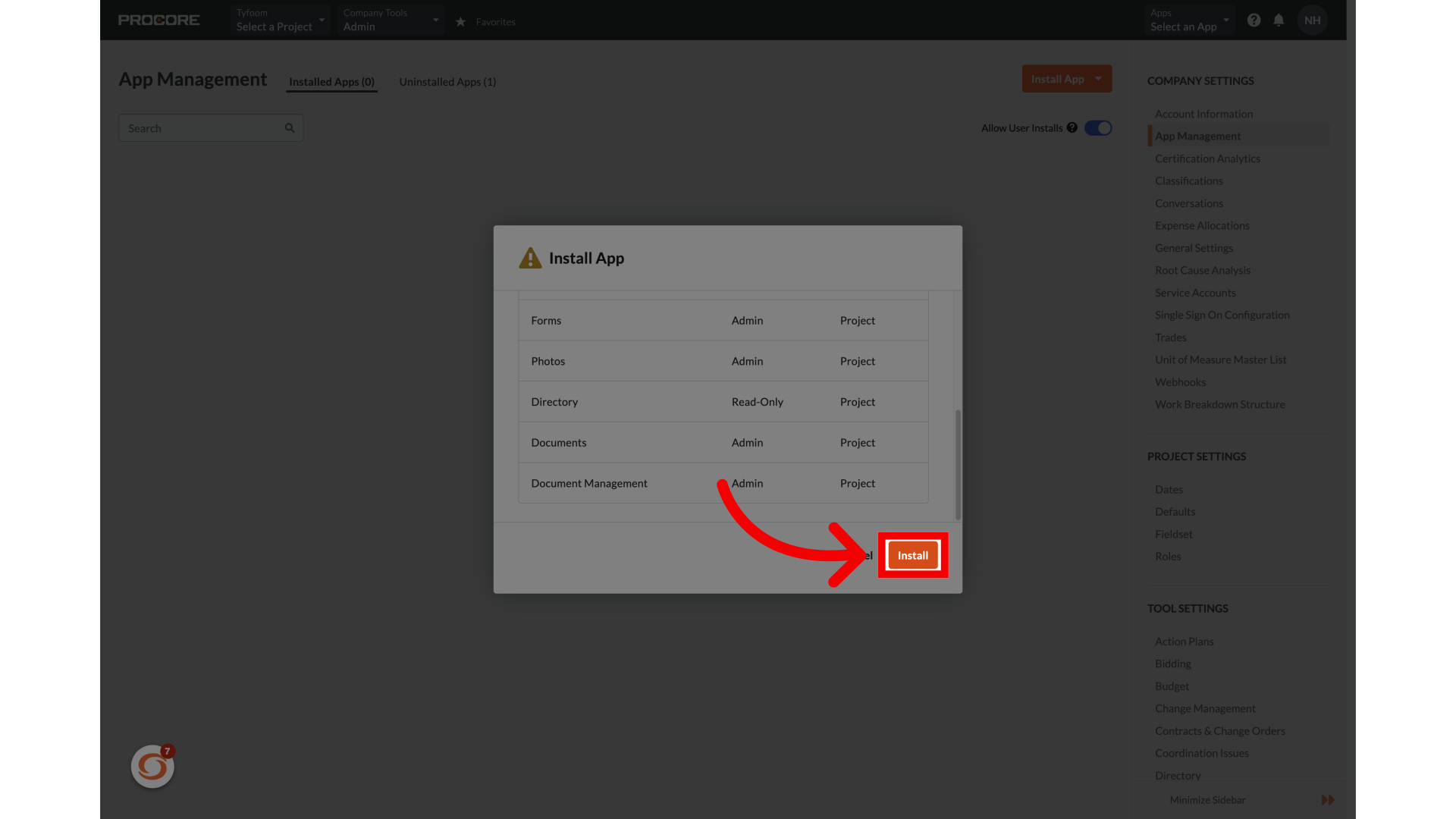The width and height of the screenshot is (1456, 819).
Task: Click the Allow User Installs help icon
Action: click(x=1072, y=127)
